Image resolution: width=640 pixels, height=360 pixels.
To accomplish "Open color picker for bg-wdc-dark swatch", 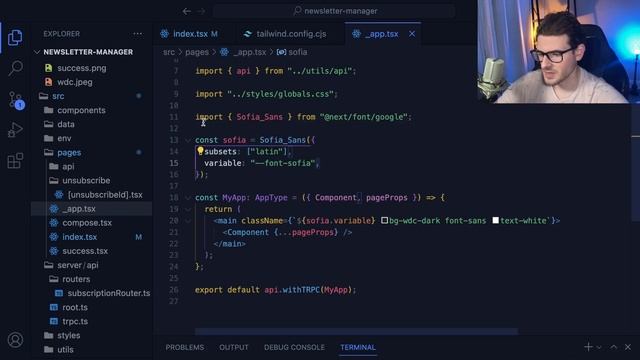I will 384,220.
